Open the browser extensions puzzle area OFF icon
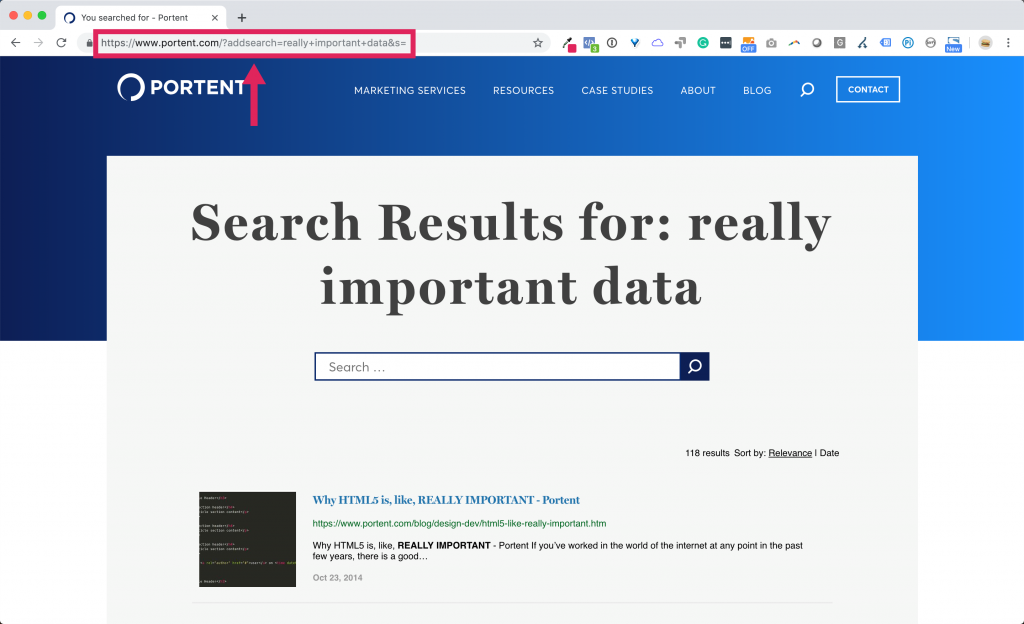The width and height of the screenshot is (1024, 624). 747,44
